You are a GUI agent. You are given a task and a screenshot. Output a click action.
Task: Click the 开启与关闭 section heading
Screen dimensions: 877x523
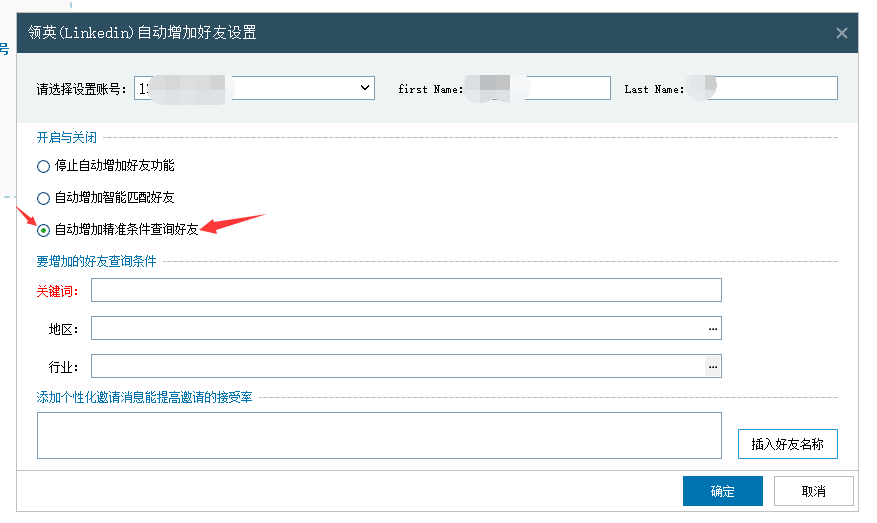click(x=67, y=138)
